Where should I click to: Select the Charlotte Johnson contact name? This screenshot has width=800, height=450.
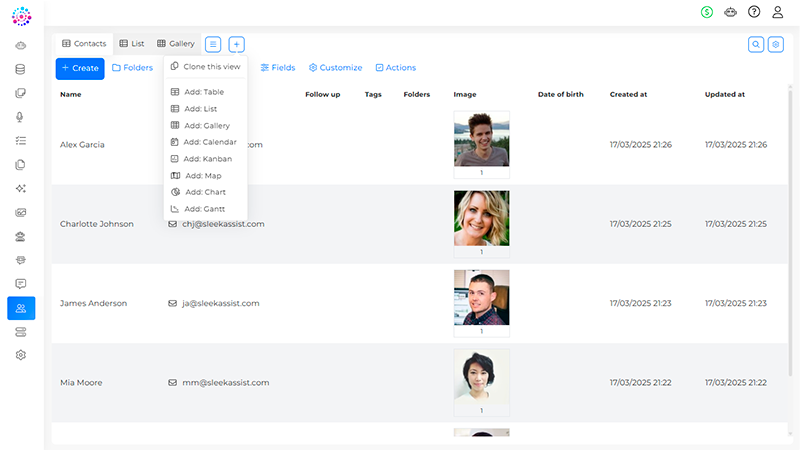click(x=97, y=224)
